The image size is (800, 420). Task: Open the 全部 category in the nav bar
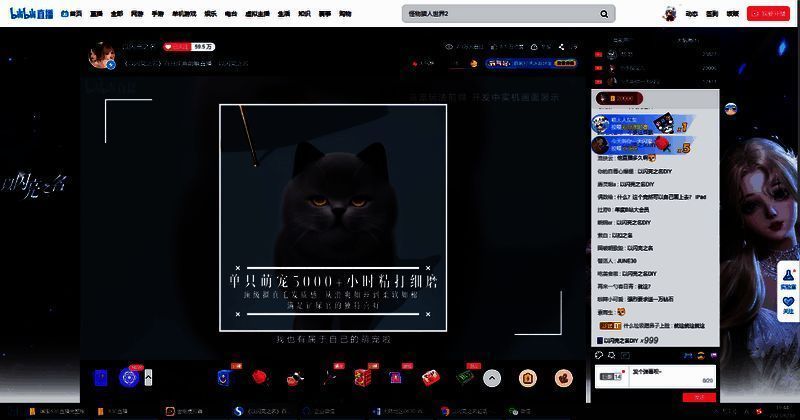click(117, 14)
